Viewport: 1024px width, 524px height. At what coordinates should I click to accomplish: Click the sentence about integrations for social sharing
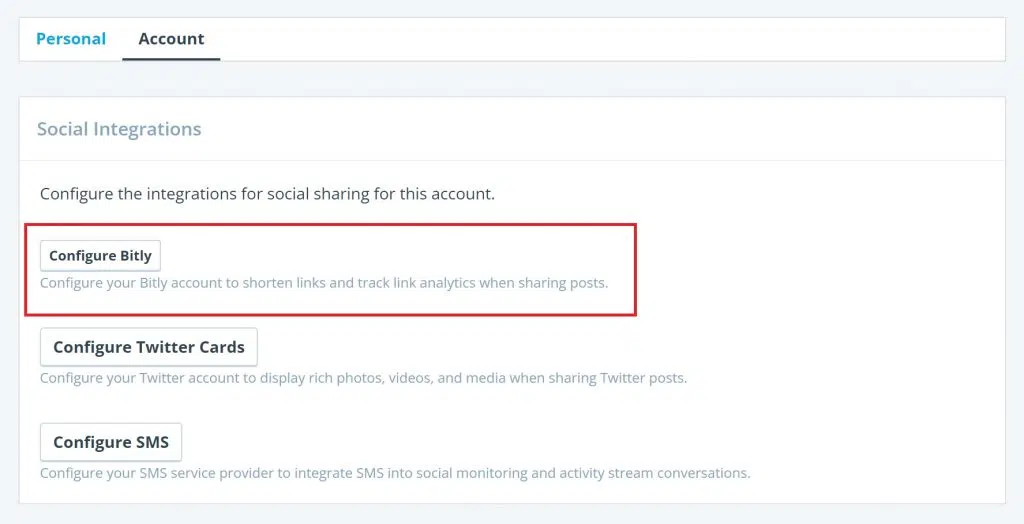pos(267,194)
